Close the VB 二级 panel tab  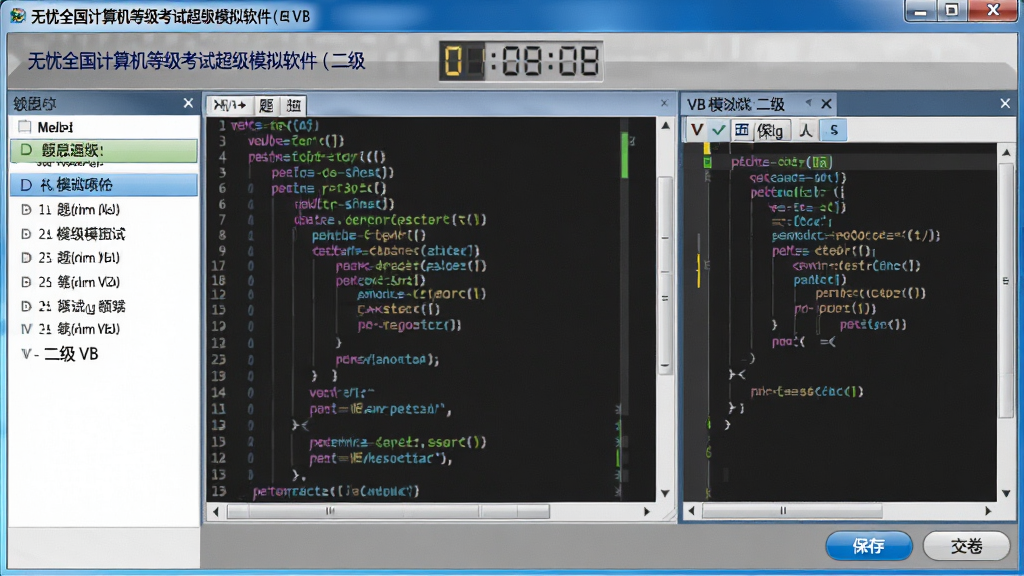tap(826, 104)
